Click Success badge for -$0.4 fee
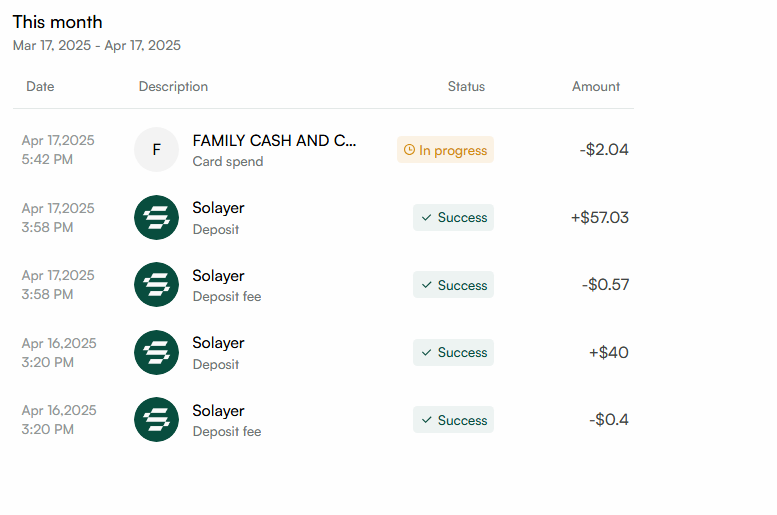Screen dimensions: 777x515 click(x=453, y=420)
